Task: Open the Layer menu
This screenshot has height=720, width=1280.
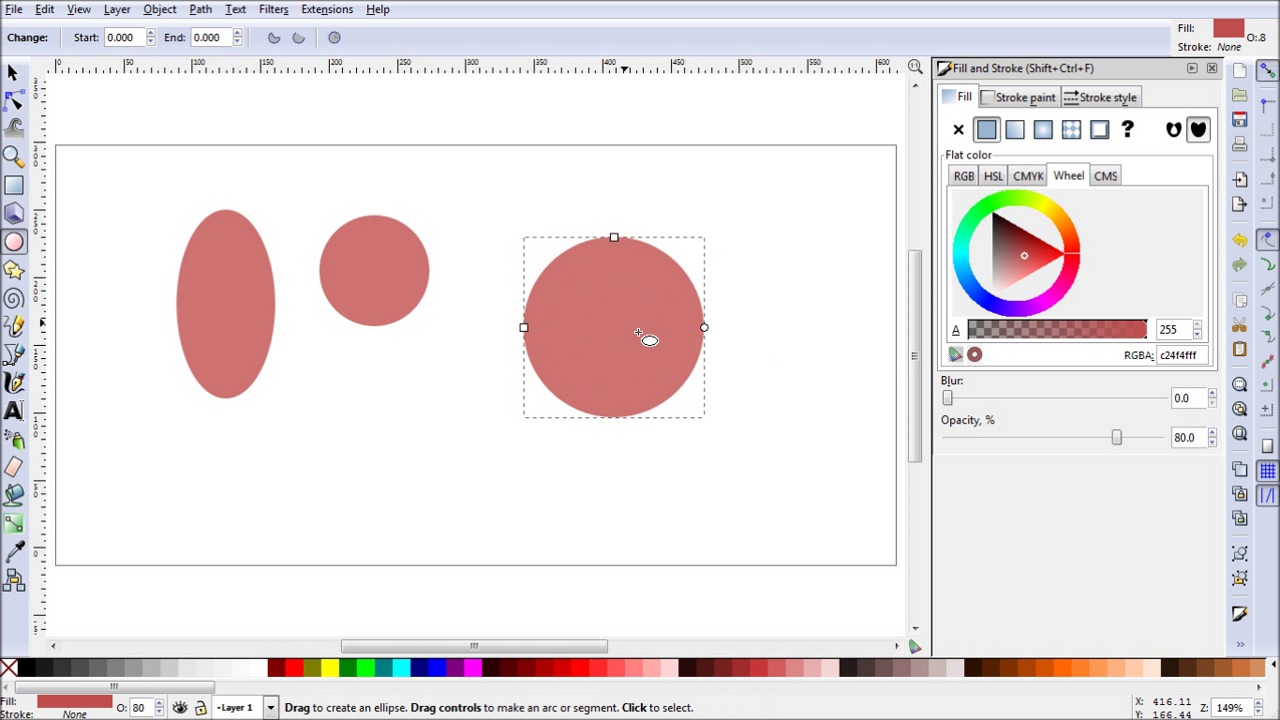Action: tap(117, 9)
